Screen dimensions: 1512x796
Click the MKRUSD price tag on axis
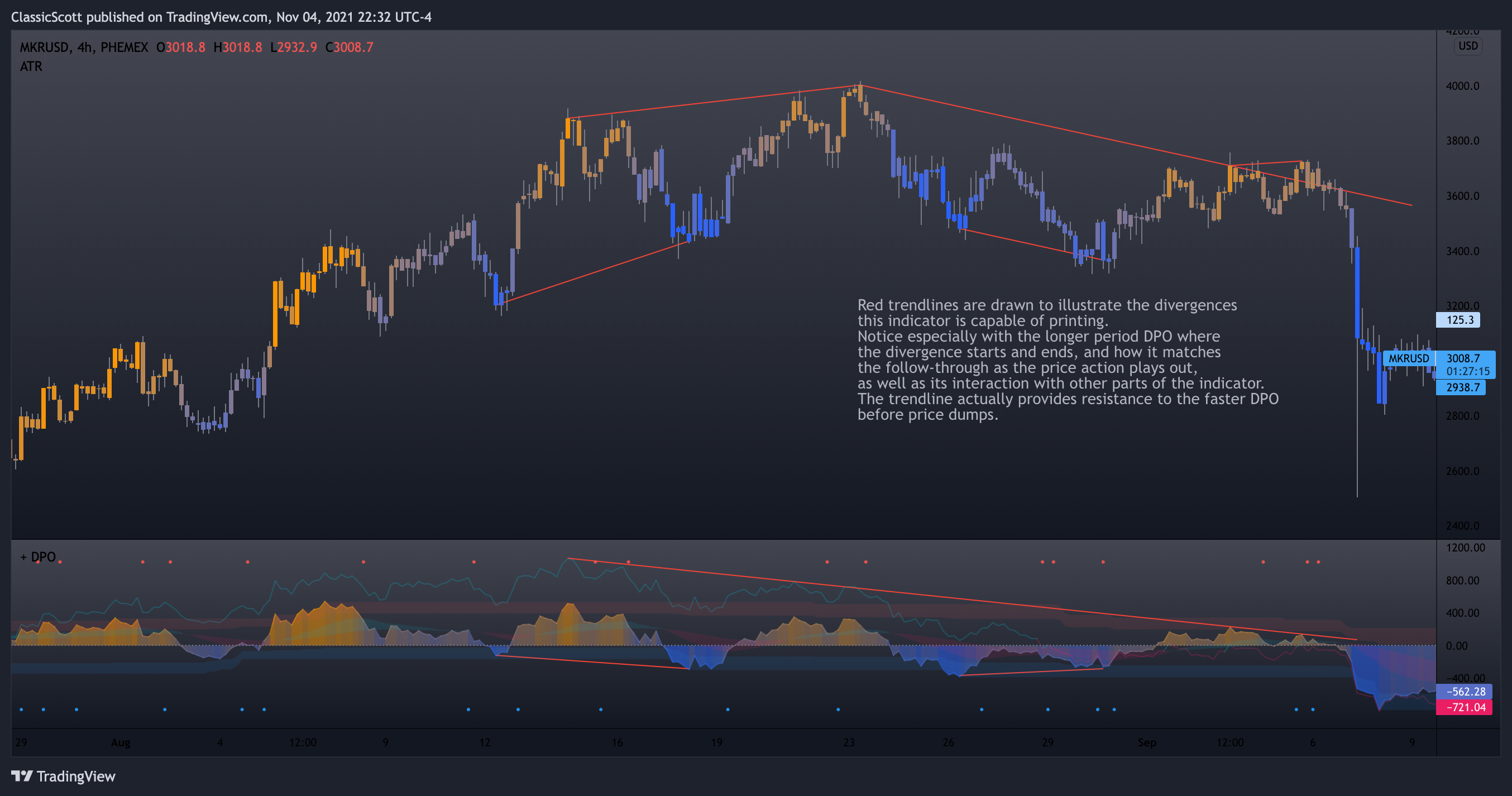tap(1409, 358)
